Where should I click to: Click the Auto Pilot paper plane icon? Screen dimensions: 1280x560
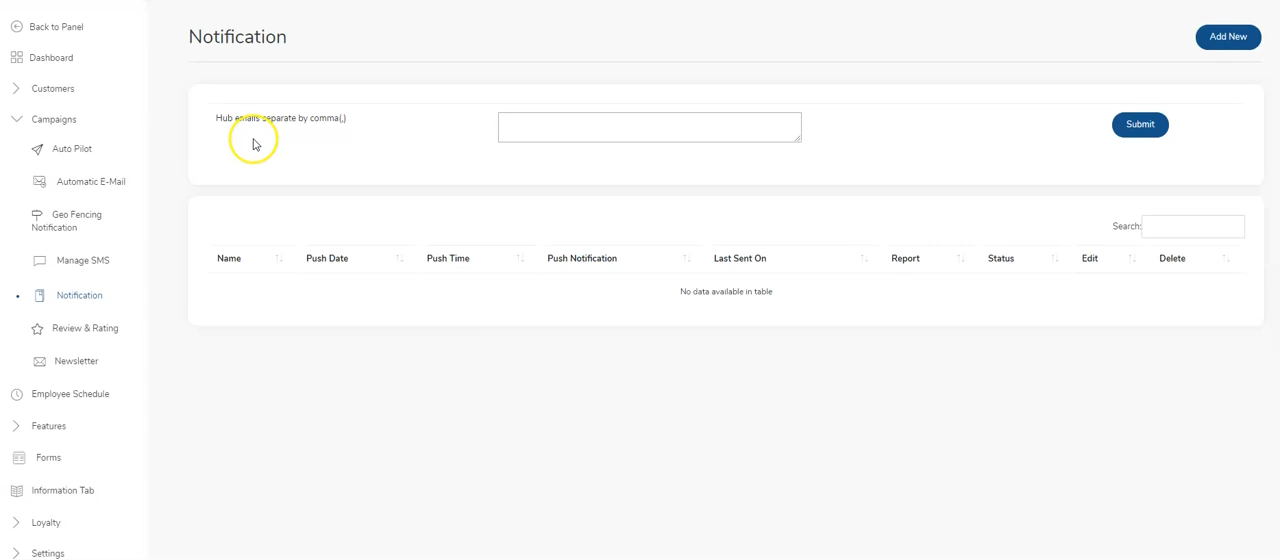[37, 149]
